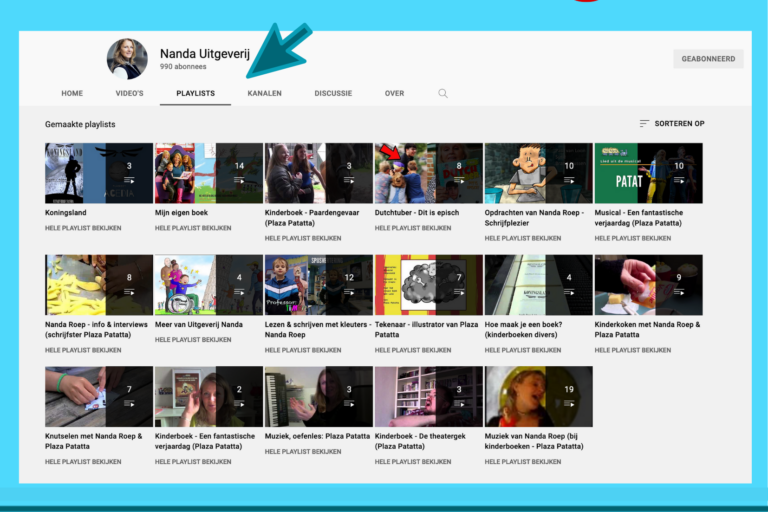Click the playlist icon on Mijn eigen boek
768x512 pixels.
click(x=239, y=180)
